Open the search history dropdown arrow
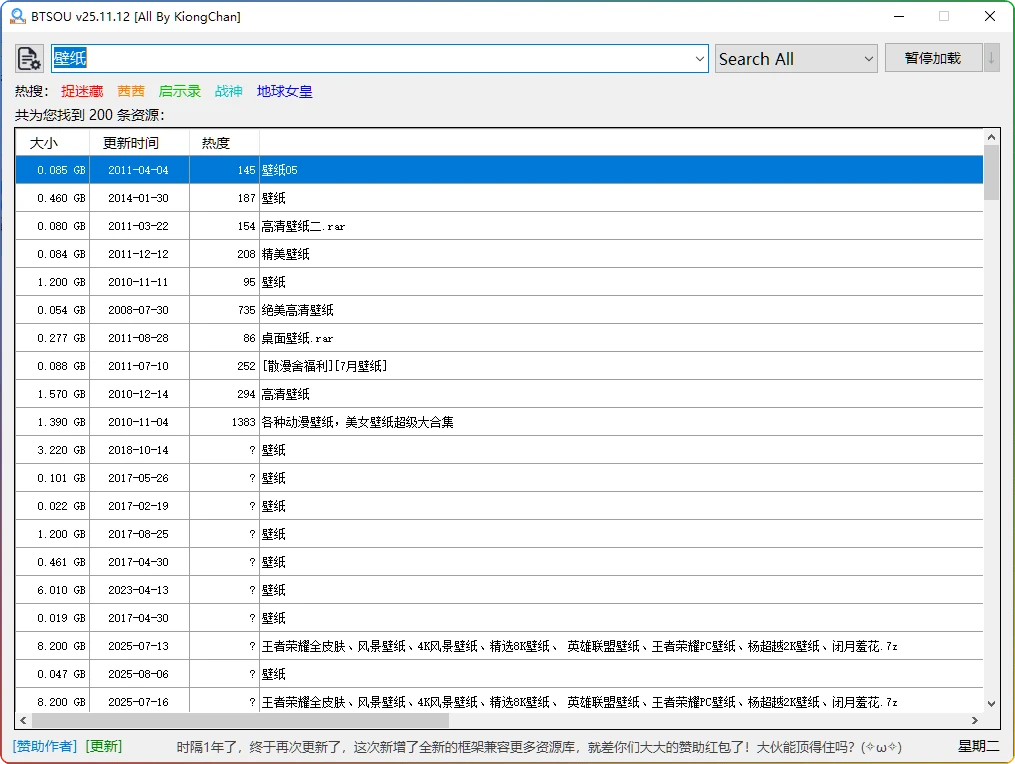 700,58
